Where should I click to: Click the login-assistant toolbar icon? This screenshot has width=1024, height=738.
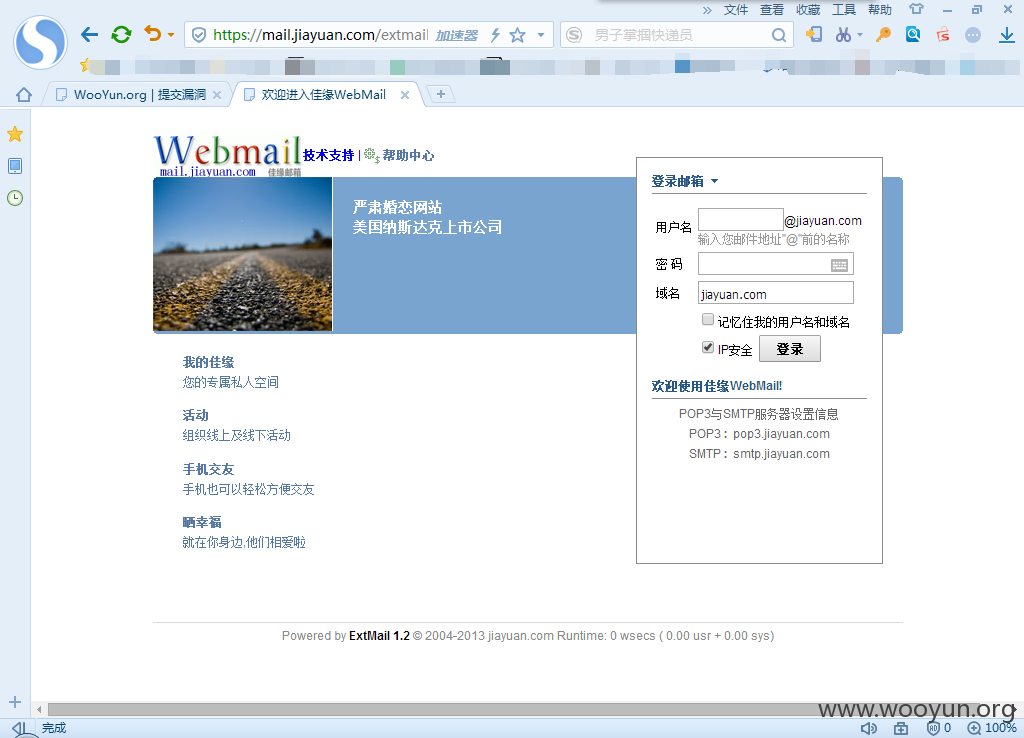(x=814, y=35)
